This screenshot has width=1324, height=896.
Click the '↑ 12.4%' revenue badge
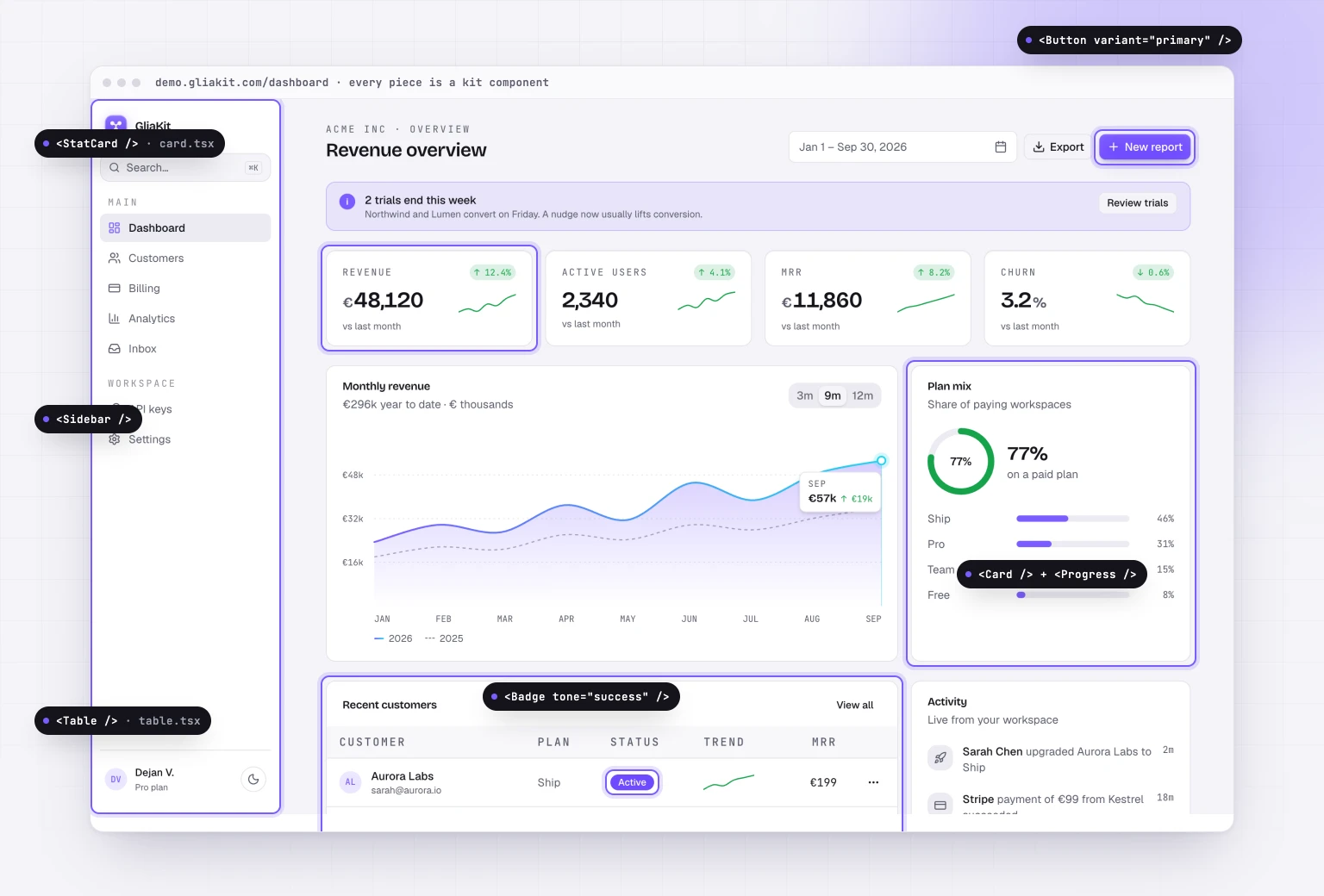tap(492, 272)
